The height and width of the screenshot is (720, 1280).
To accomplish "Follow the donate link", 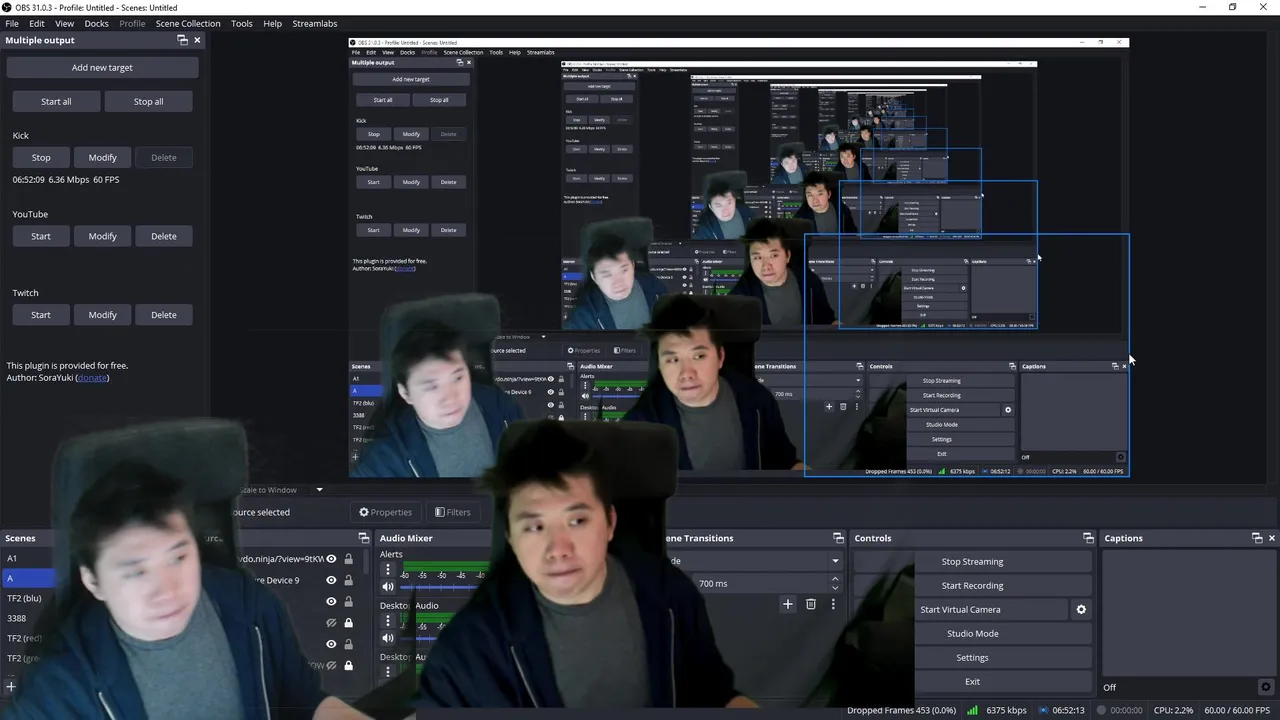I will pyautogui.click(x=92, y=377).
